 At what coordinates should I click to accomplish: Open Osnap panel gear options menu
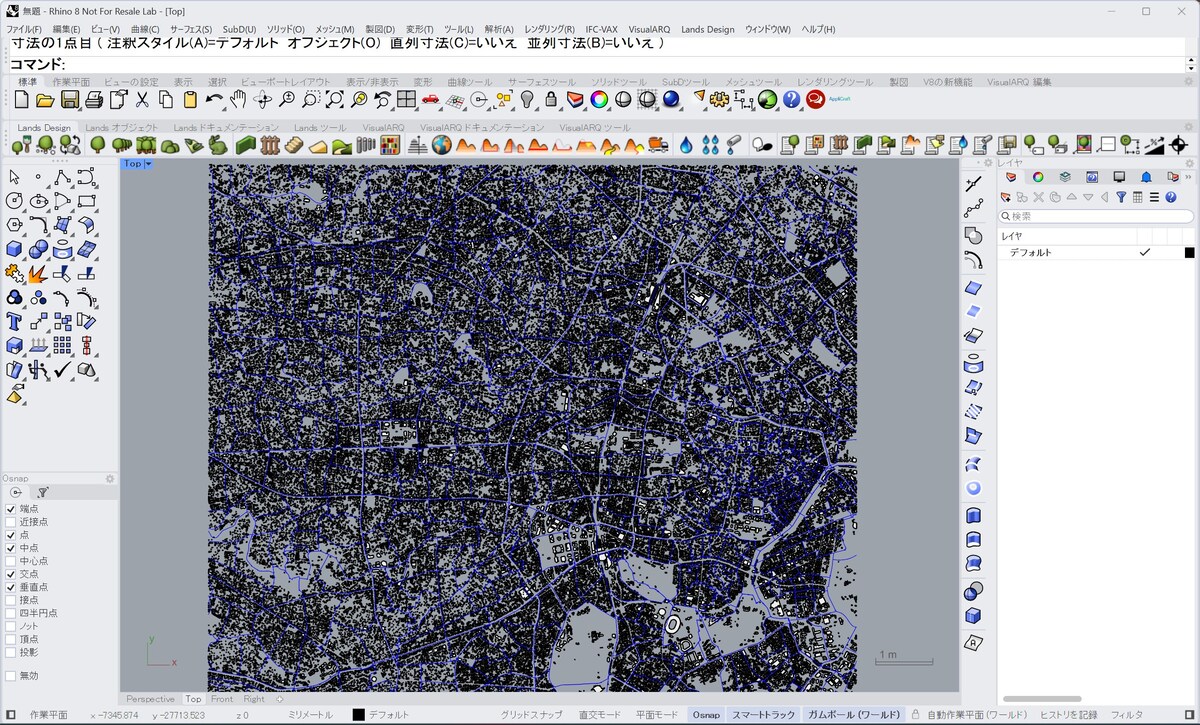click(110, 479)
